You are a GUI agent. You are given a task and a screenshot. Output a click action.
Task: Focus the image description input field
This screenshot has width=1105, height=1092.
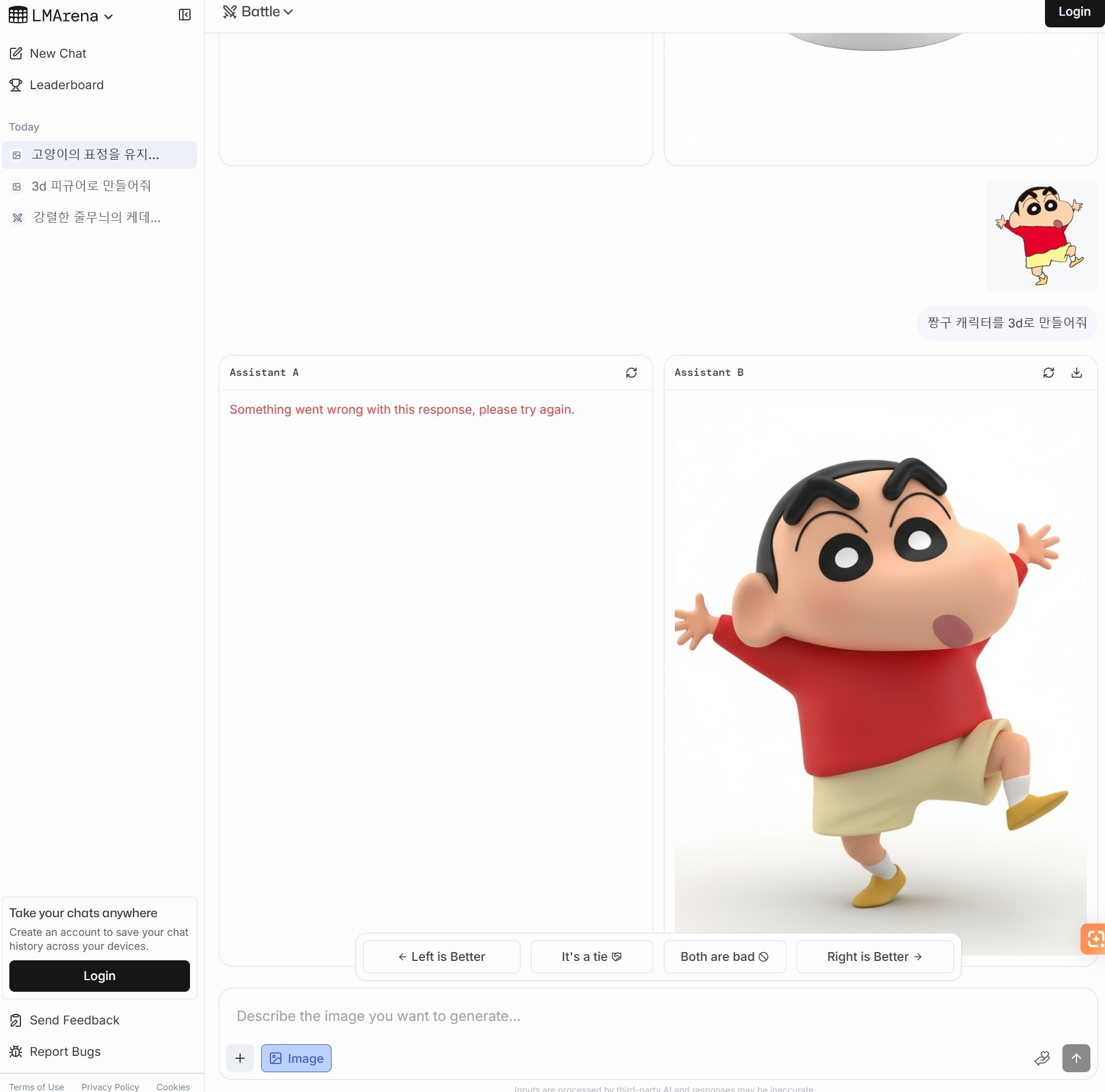(x=658, y=1016)
